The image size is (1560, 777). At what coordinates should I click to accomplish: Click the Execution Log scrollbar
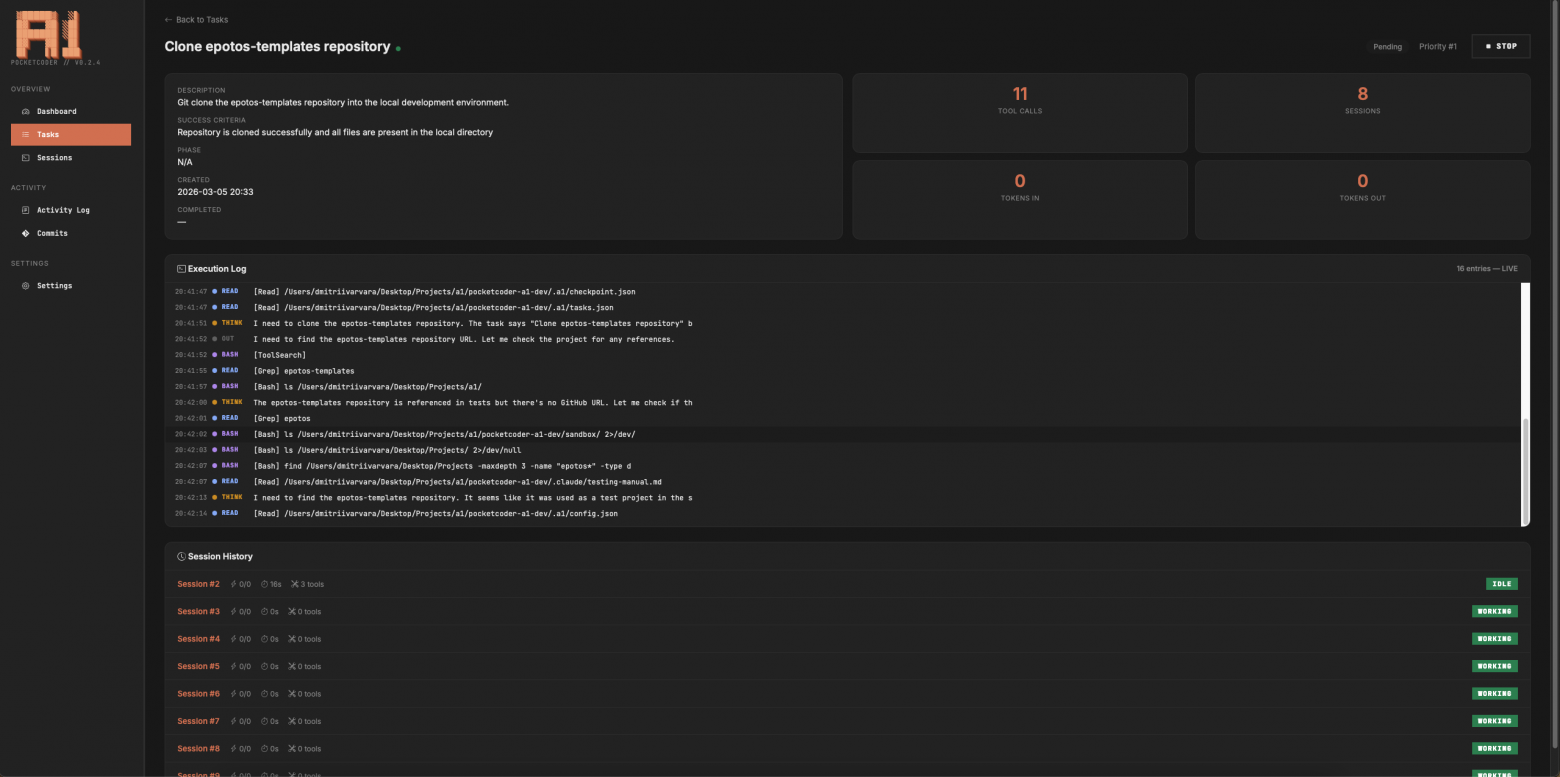click(x=1525, y=470)
